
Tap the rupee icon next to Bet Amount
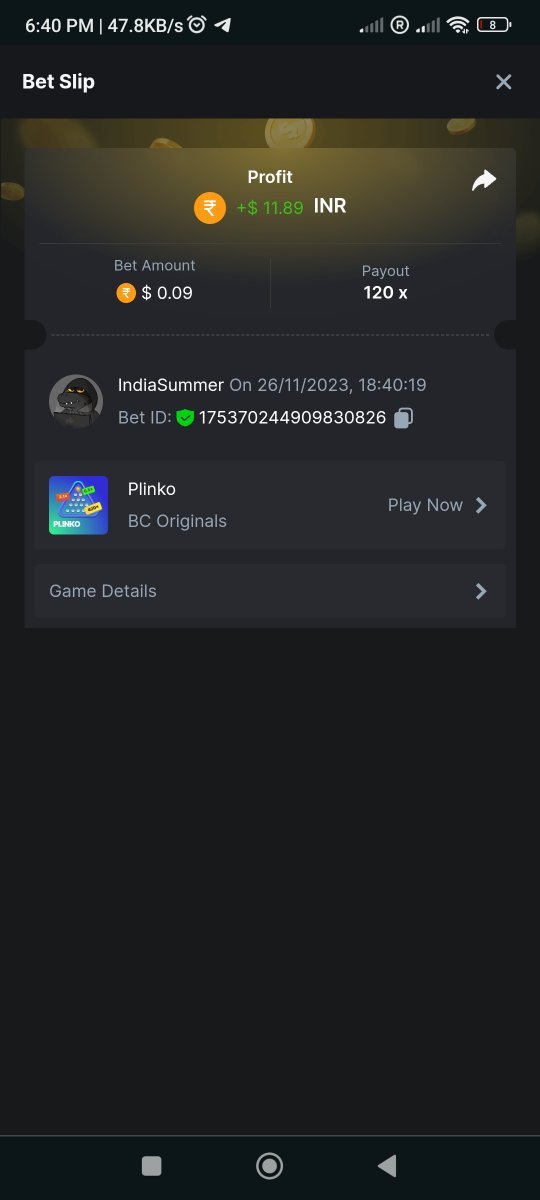126,293
